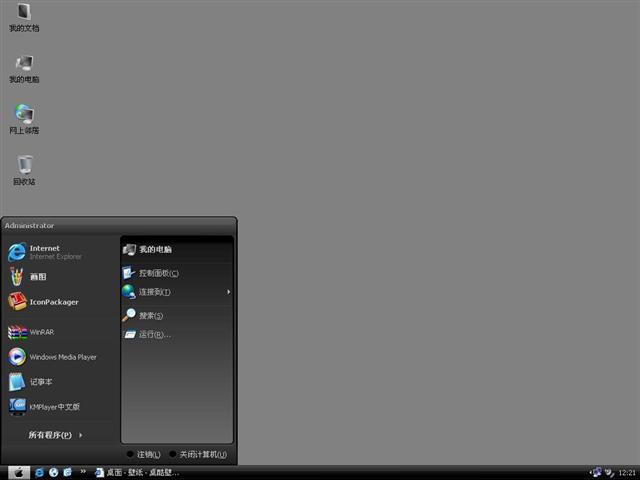The image size is (640, 480).
Task: Click the globe quick launch icon
Action: (x=53, y=473)
